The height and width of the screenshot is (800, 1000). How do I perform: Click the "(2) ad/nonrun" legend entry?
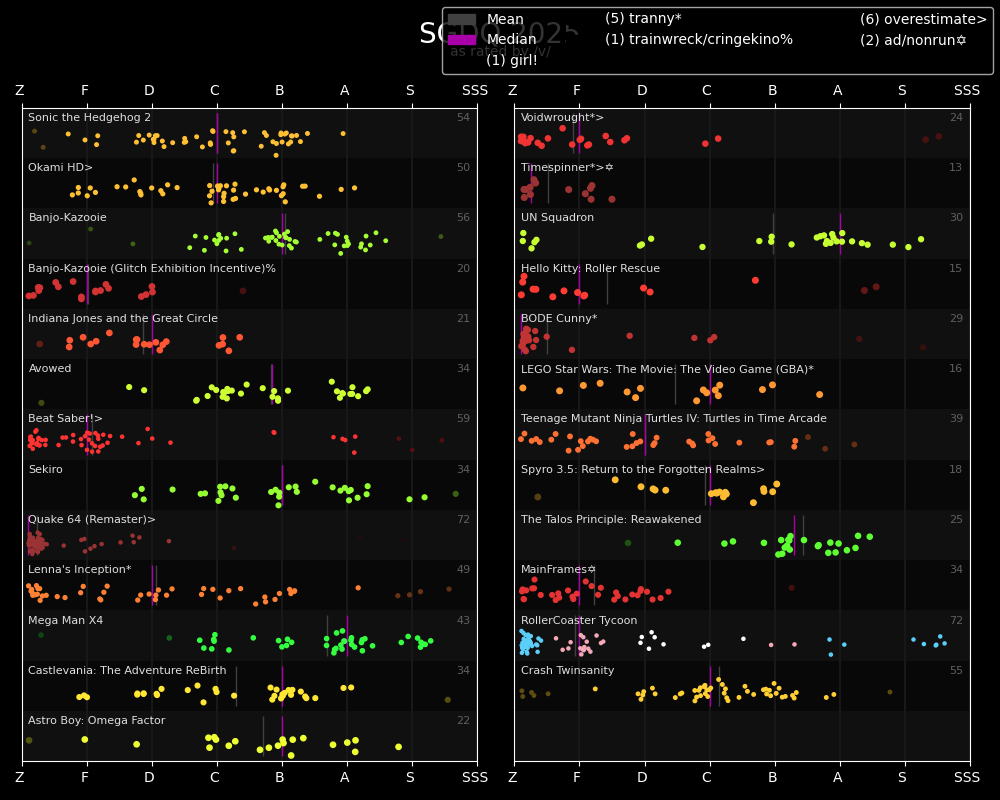coord(913,40)
